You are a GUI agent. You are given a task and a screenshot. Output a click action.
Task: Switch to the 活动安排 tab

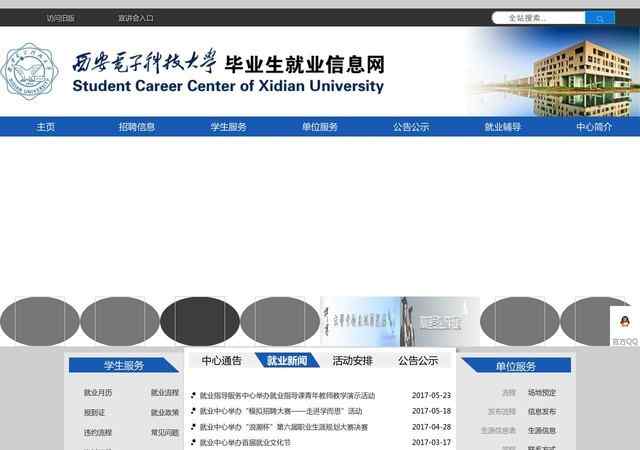click(x=353, y=361)
